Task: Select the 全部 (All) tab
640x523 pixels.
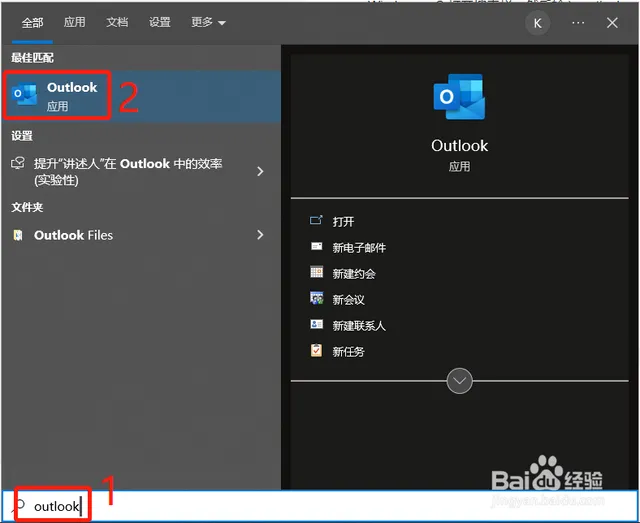Action: coord(32,22)
